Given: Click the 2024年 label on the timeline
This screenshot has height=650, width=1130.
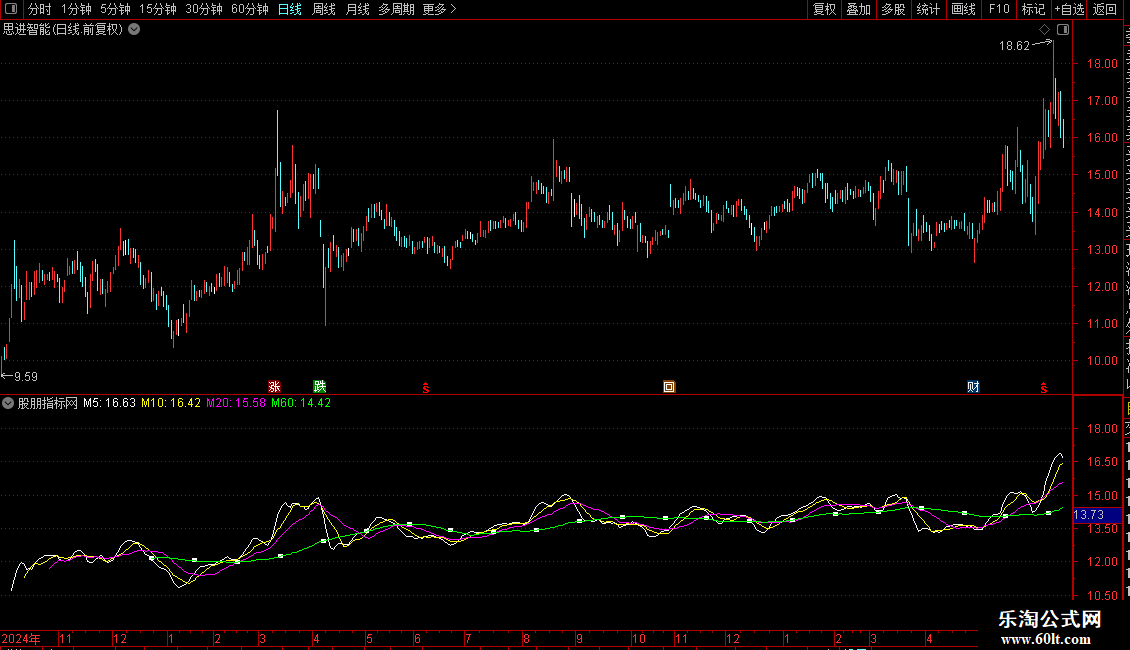Looking at the screenshot, I should (21, 638).
